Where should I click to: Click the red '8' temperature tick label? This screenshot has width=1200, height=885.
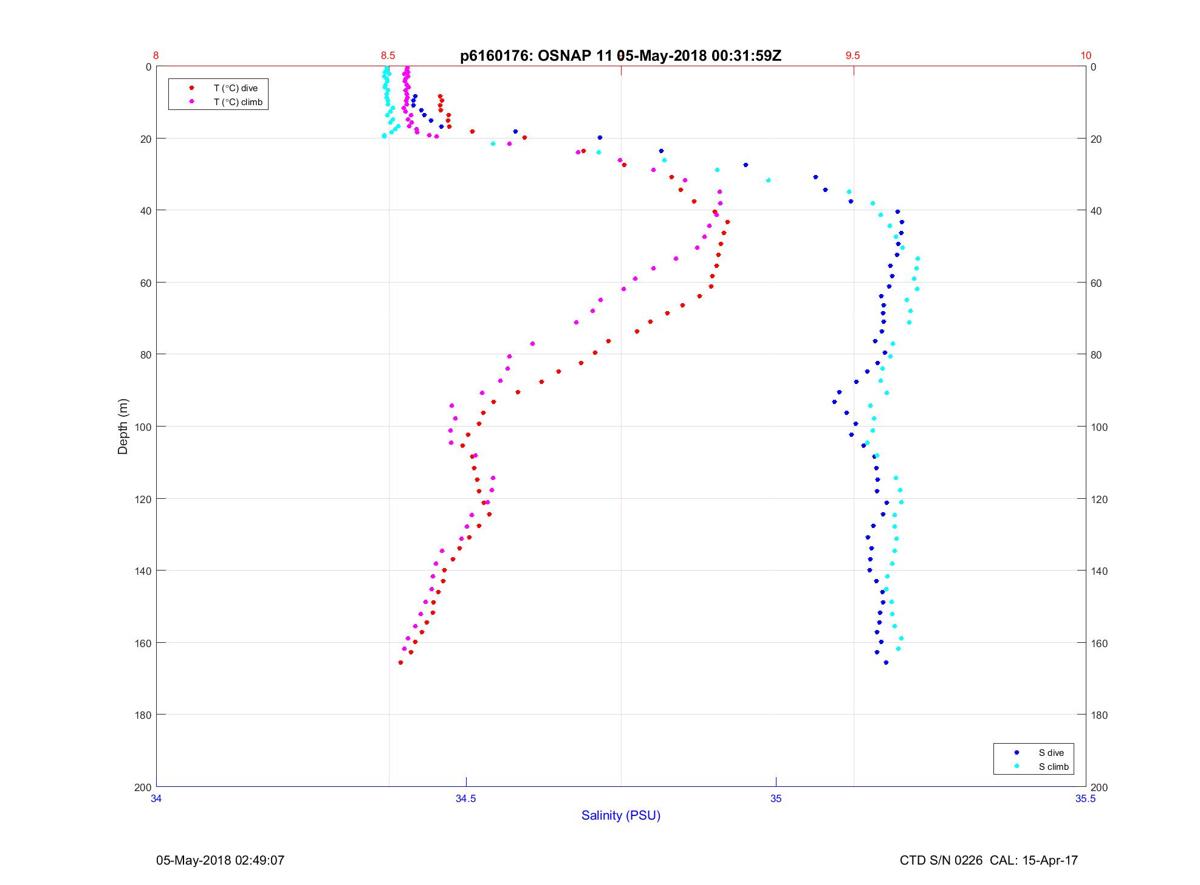coord(156,56)
